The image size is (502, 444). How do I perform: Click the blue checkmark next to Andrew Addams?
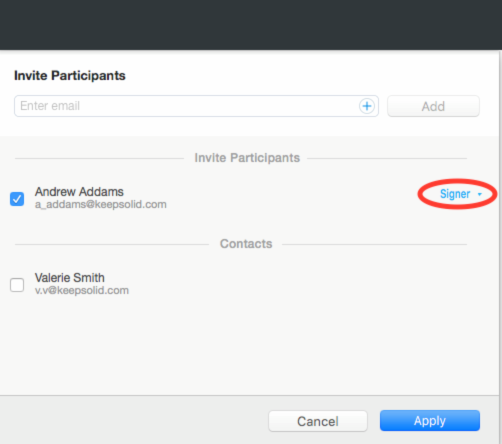click(17, 199)
